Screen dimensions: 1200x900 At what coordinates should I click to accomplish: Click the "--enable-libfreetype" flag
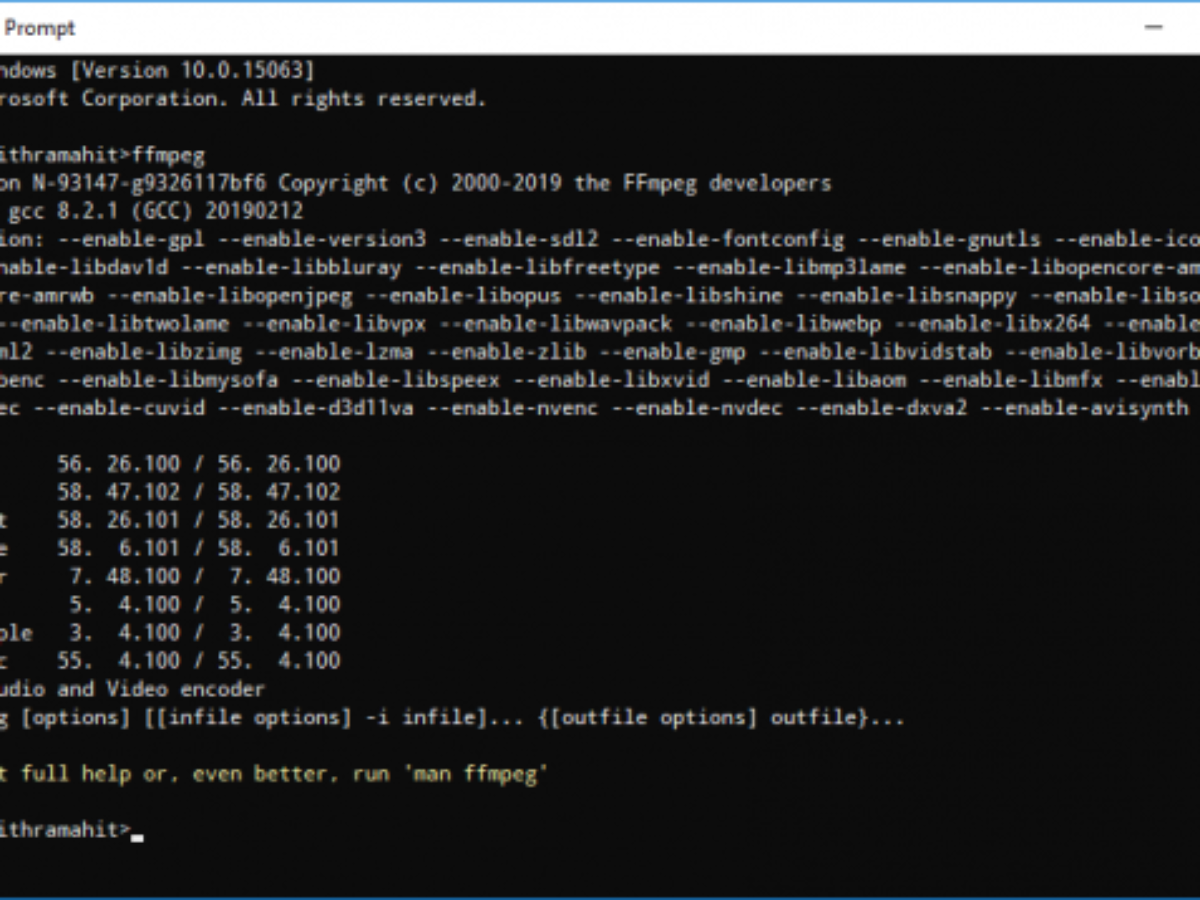coord(537,268)
